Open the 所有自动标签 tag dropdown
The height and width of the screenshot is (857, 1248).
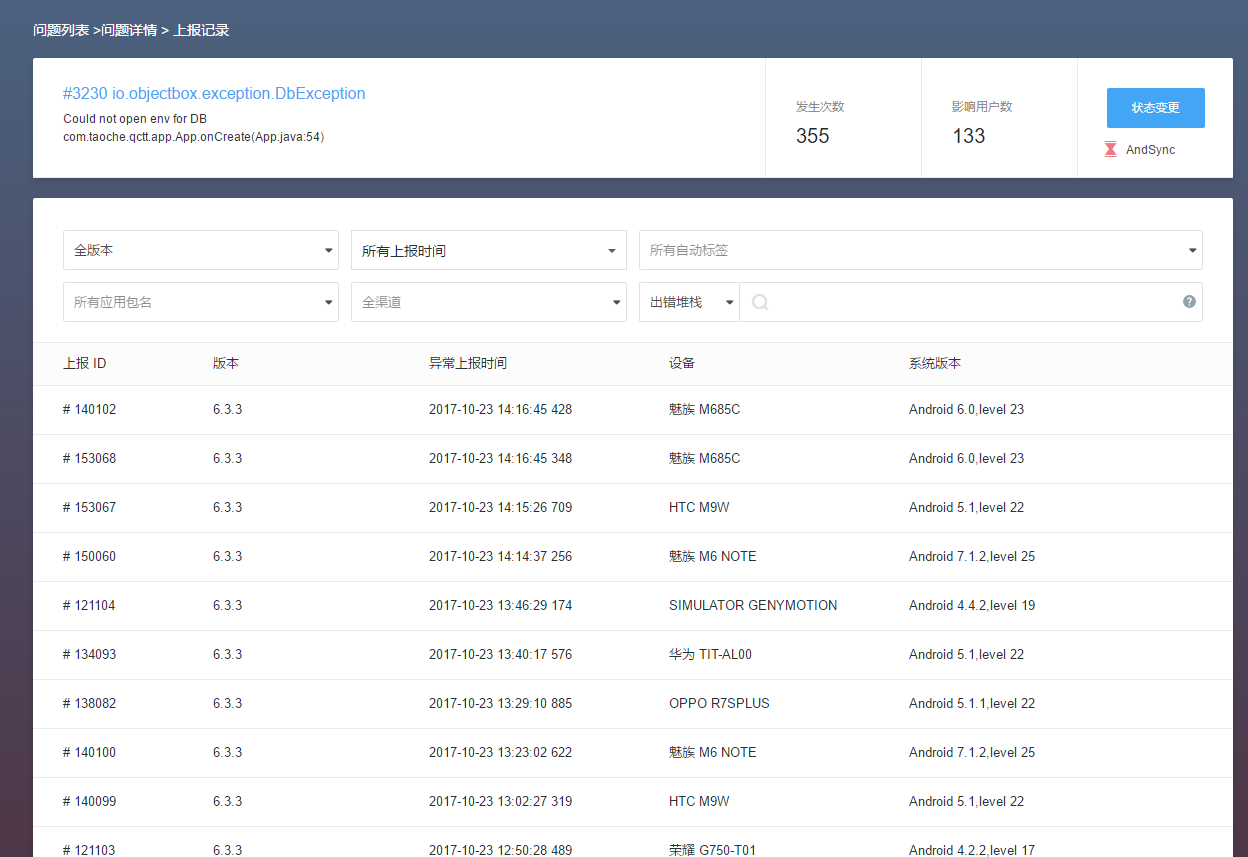point(921,250)
